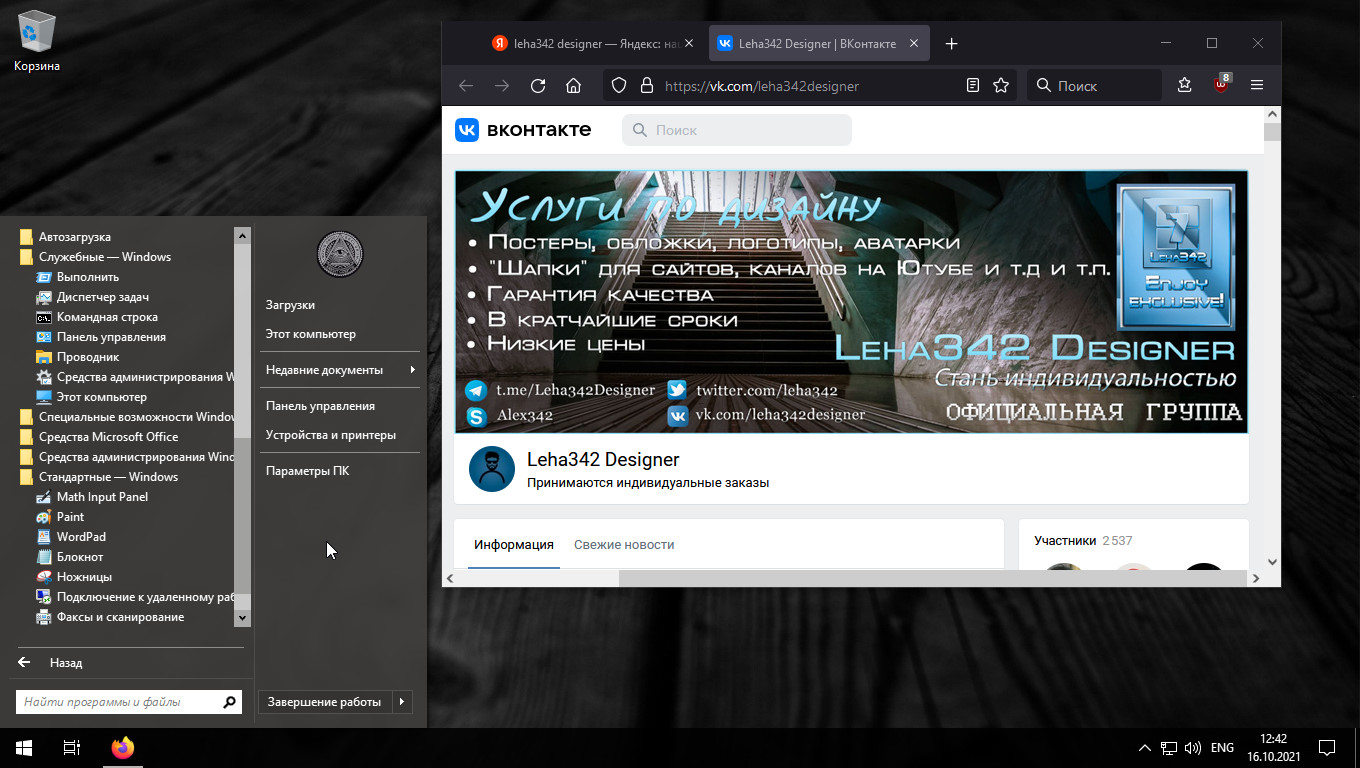Show site security padlock info
The height and width of the screenshot is (768, 1360).
coord(647,86)
